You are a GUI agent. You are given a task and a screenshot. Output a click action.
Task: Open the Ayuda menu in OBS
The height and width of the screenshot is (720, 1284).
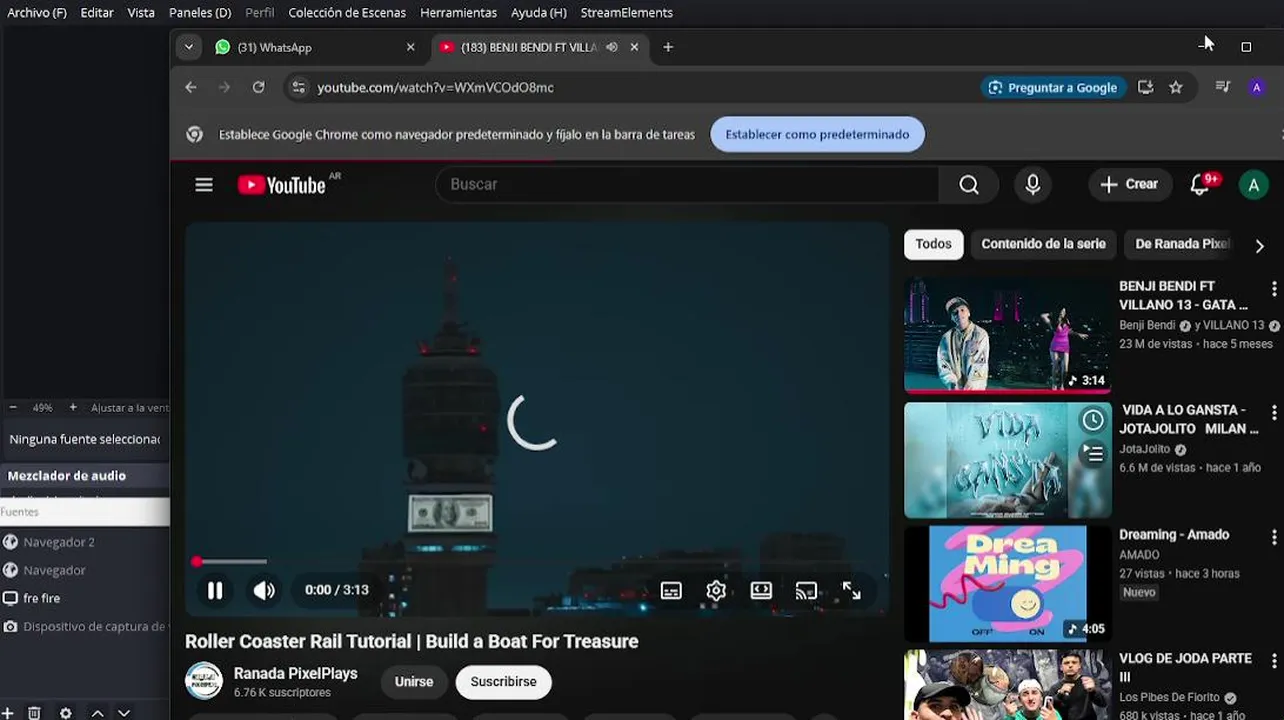[538, 13]
